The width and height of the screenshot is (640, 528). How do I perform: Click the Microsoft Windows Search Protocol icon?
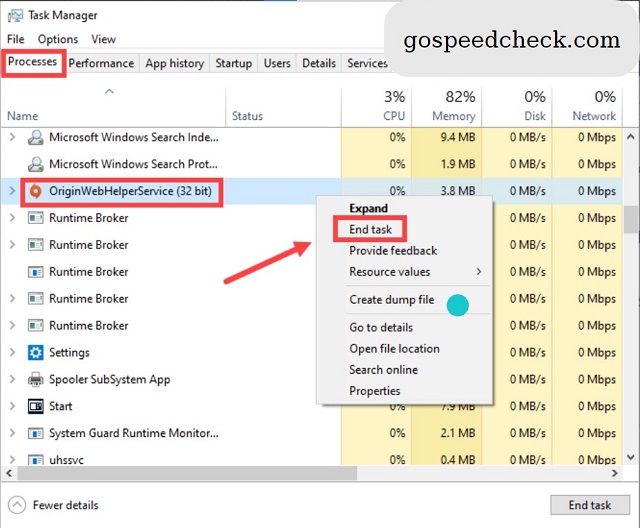pos(36,164)
